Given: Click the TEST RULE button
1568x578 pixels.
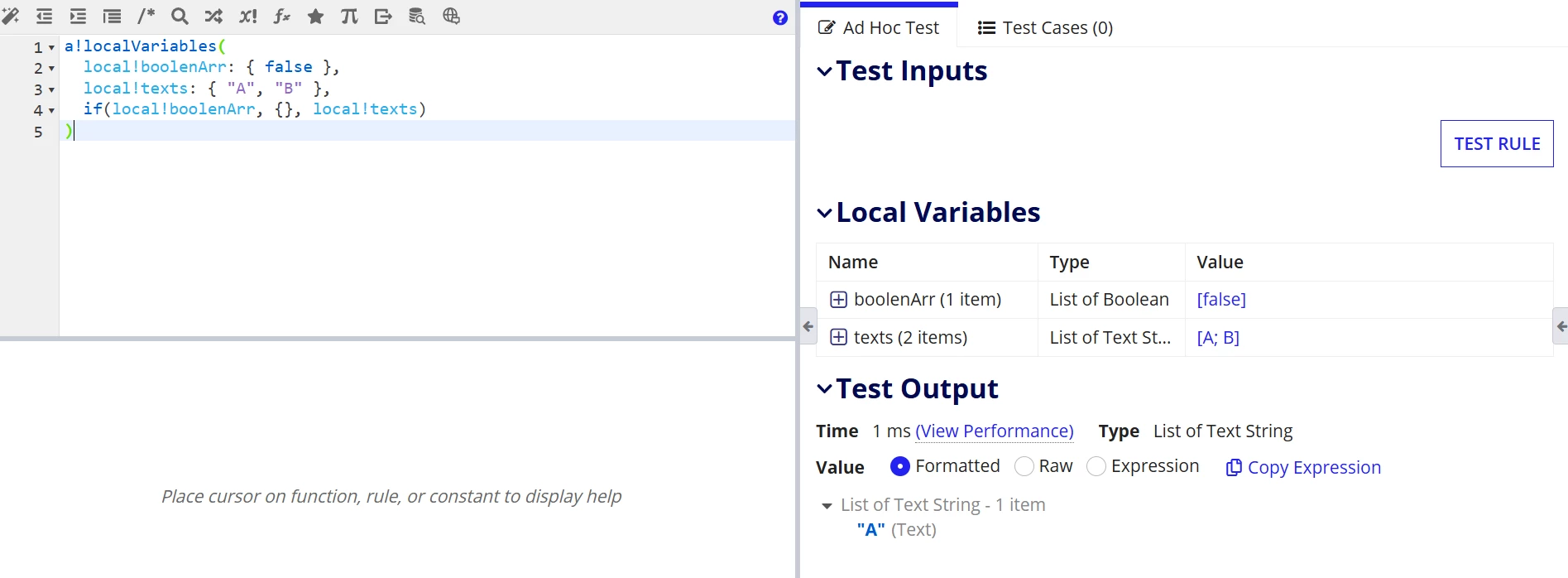Looking at the screenshot, I should click(x=1497, y=144).
